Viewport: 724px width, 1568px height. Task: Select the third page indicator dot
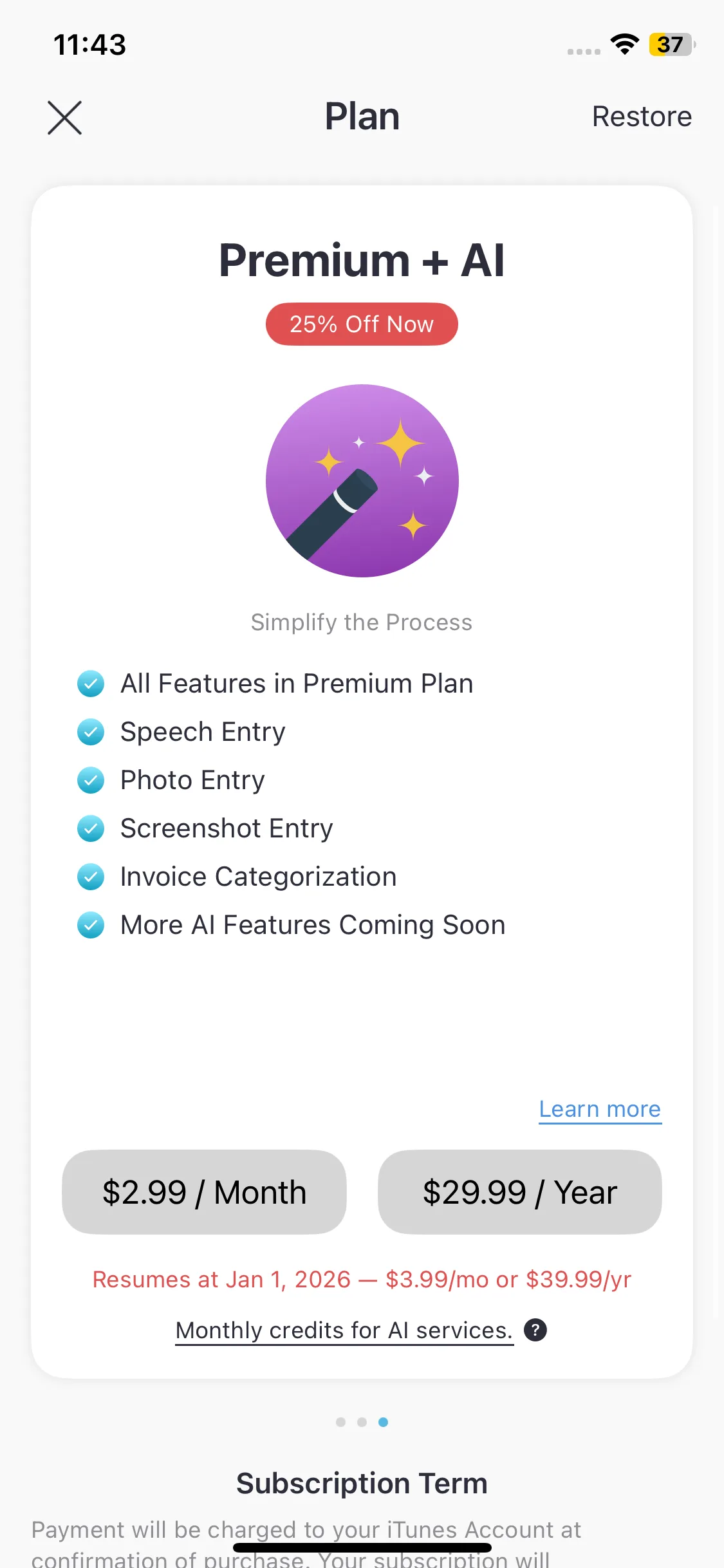tap(384, 1422)
